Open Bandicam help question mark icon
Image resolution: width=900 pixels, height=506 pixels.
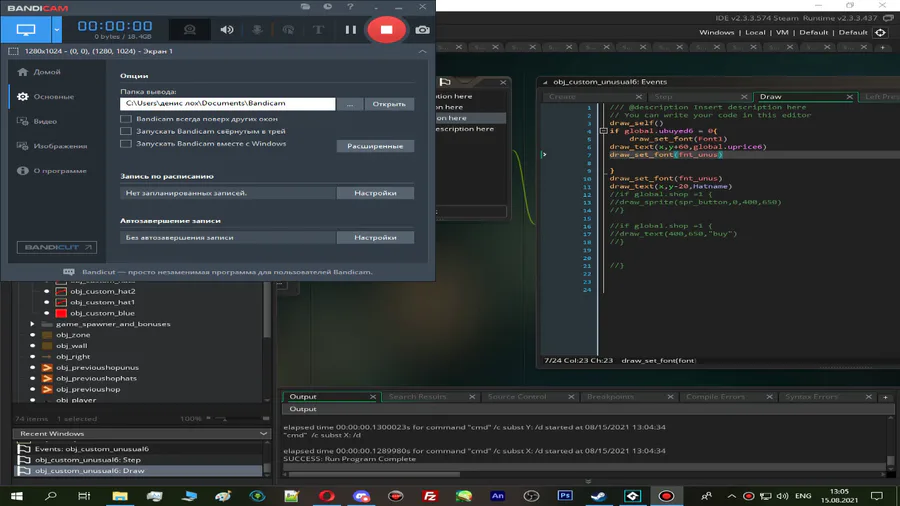click(x=350, y=7)
